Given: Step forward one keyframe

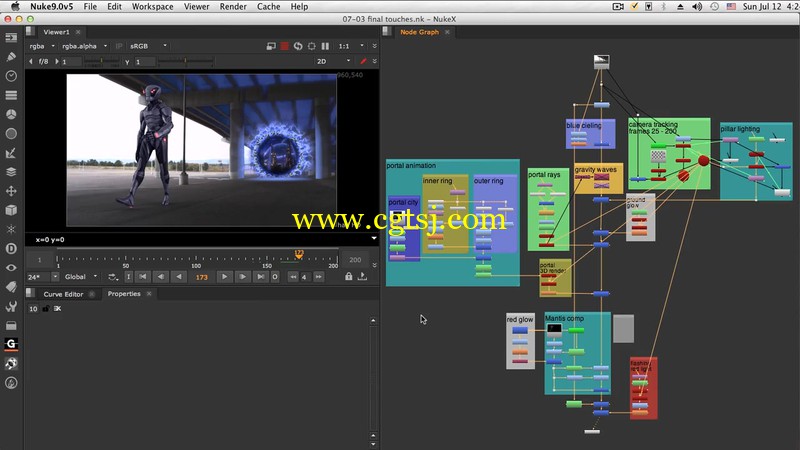Looking at the screenshot, I should click(243, 277).
